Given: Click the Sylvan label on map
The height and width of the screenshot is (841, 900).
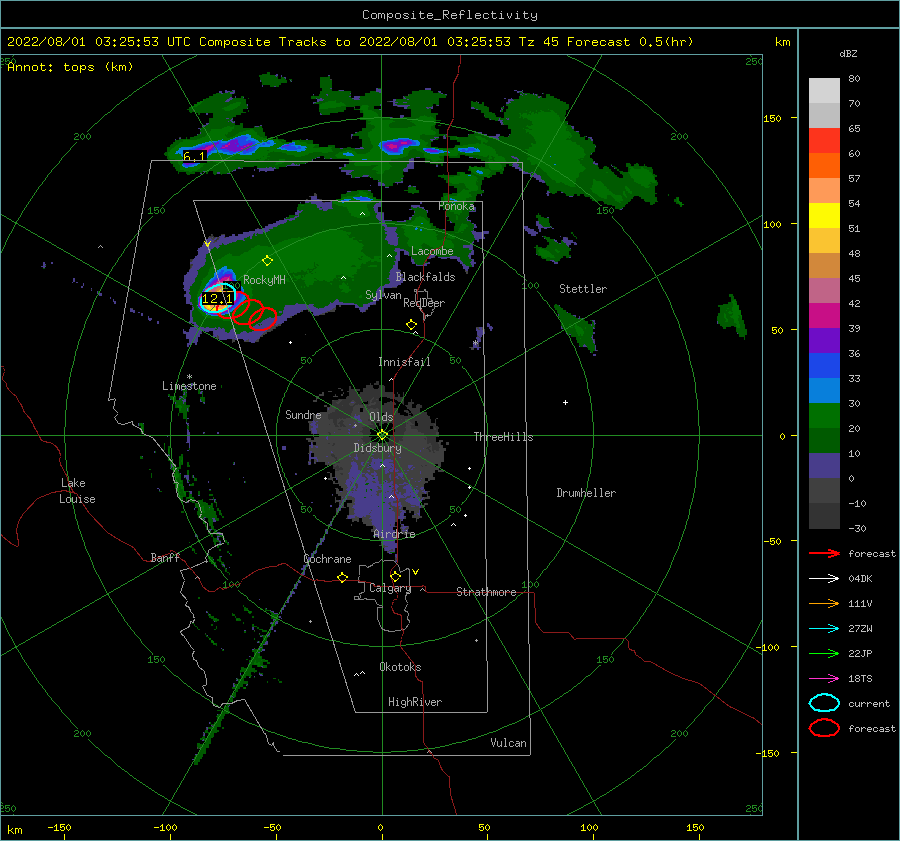Looking at the screenshot, I should [x=383, y=295].
